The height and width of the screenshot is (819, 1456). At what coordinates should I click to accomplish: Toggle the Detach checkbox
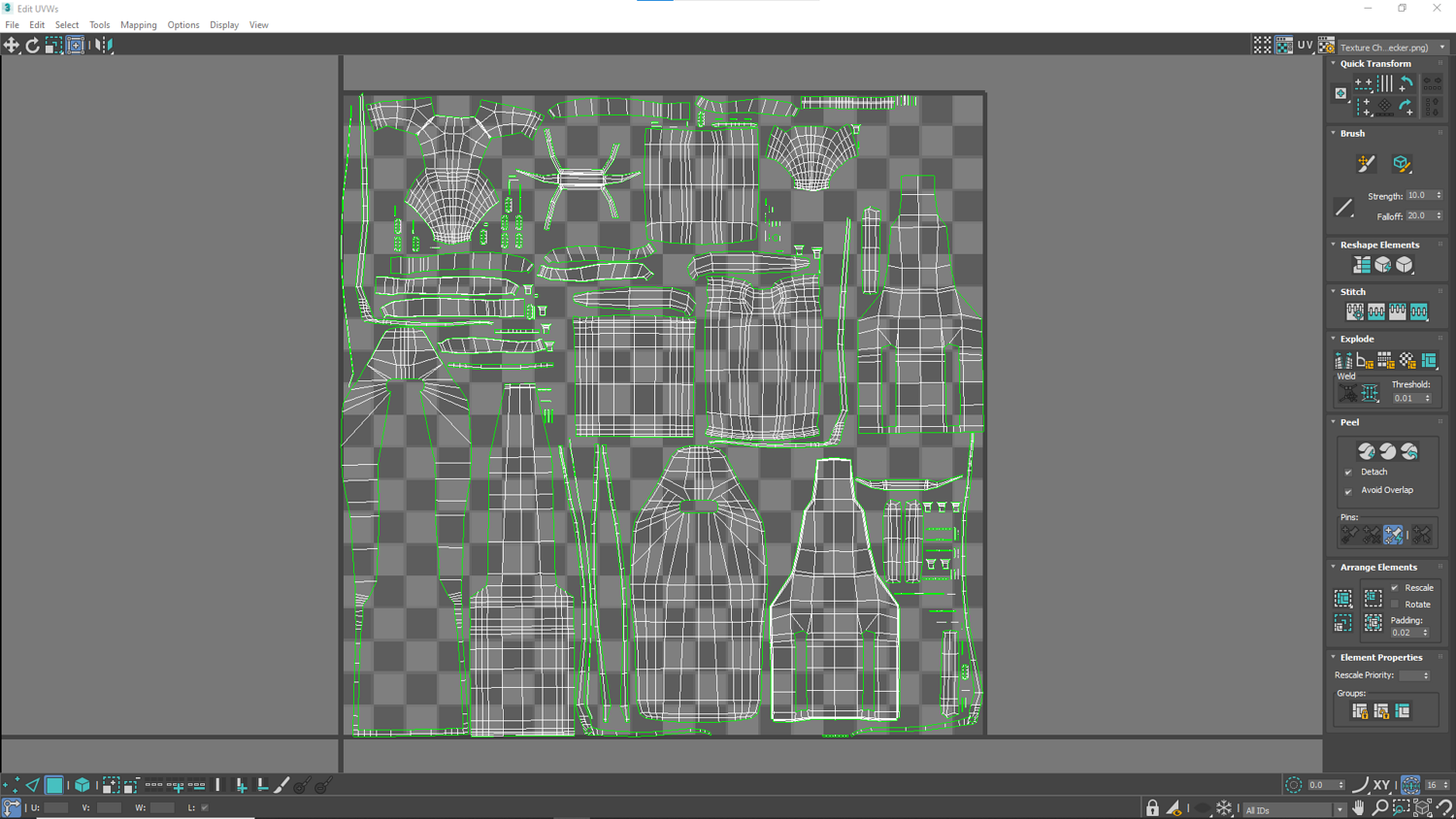click(x=1348, y=473)
